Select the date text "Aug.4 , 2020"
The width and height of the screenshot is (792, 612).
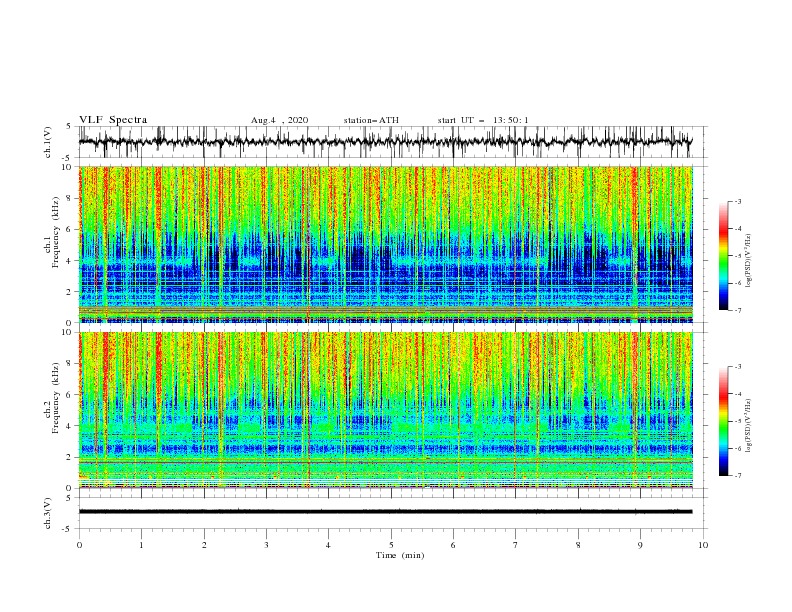(x=279, y=120)
